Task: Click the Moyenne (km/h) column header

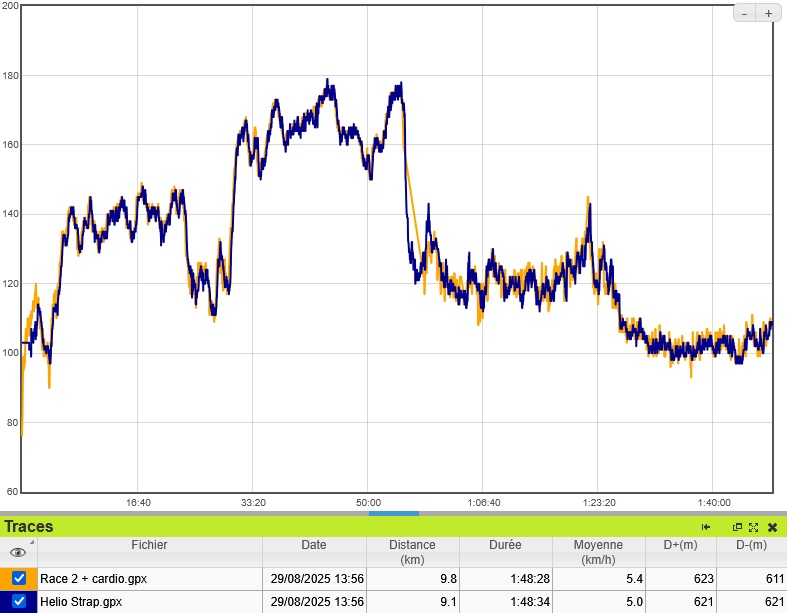Action: pos(598,552)
